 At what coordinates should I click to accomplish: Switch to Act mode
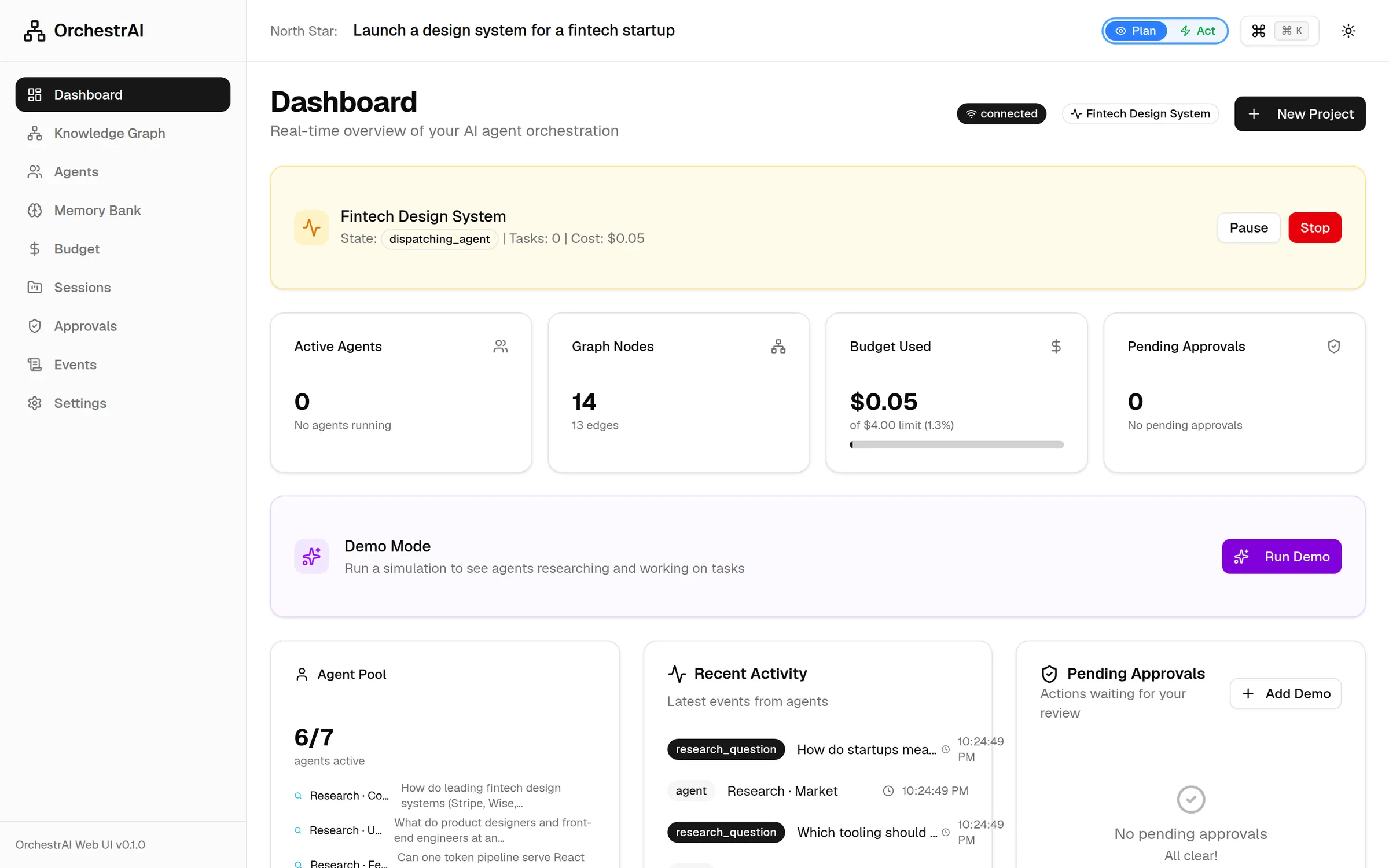point(1197,31)
